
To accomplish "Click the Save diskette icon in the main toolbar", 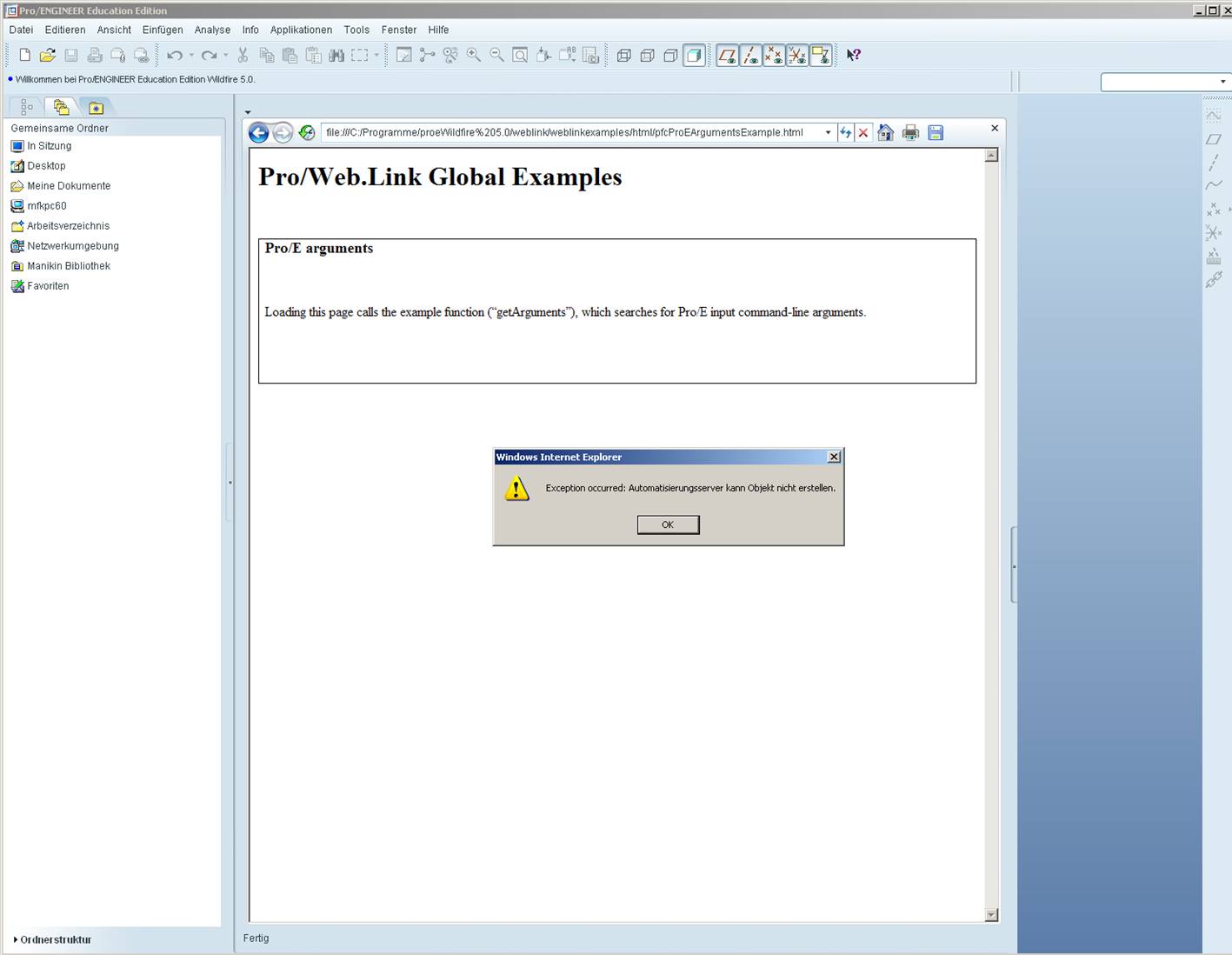I will tap(71, 55).
